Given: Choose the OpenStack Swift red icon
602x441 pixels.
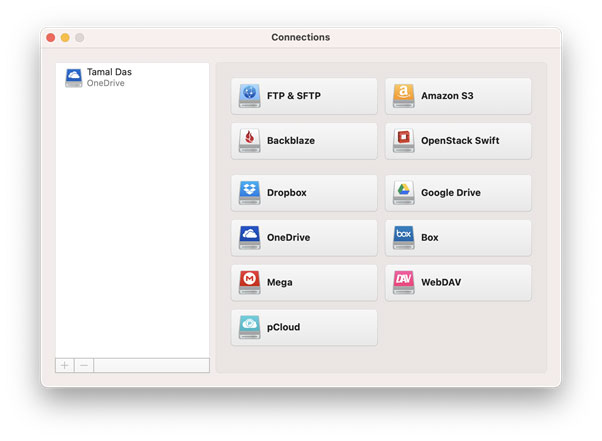Looking at the screenshot, I should click(403, 141).
